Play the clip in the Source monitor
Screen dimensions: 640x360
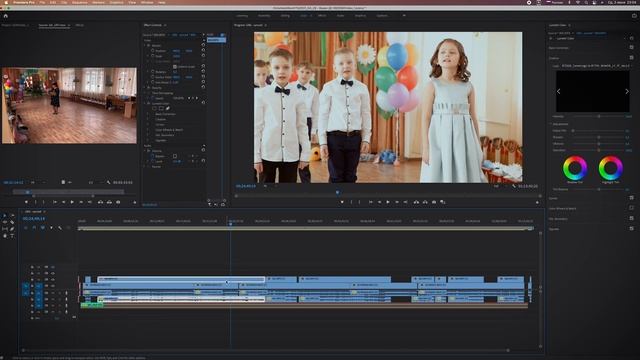coord(72,202)
